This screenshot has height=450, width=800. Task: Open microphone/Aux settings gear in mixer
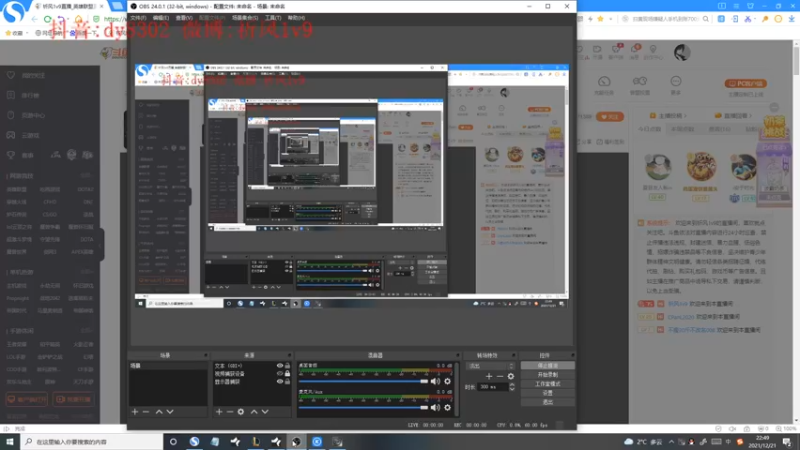click(x=447, y=407)
